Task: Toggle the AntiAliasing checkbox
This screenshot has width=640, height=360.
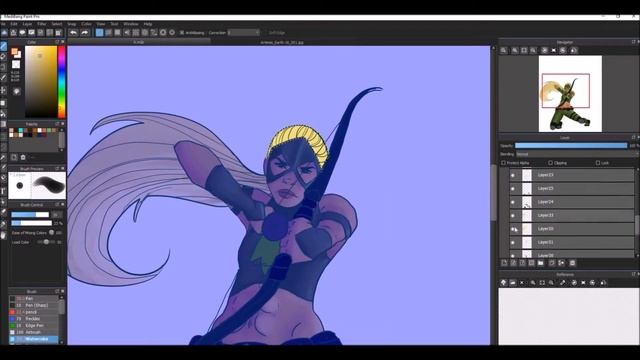Action: 182,33
